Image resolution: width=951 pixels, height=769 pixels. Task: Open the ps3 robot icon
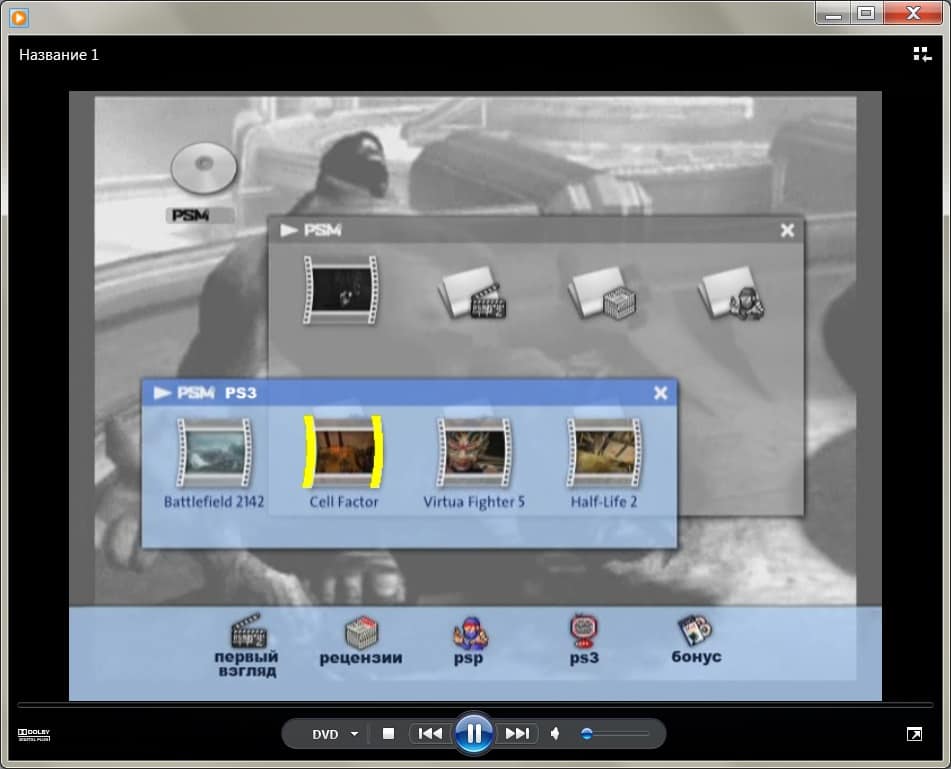(583, 631)
